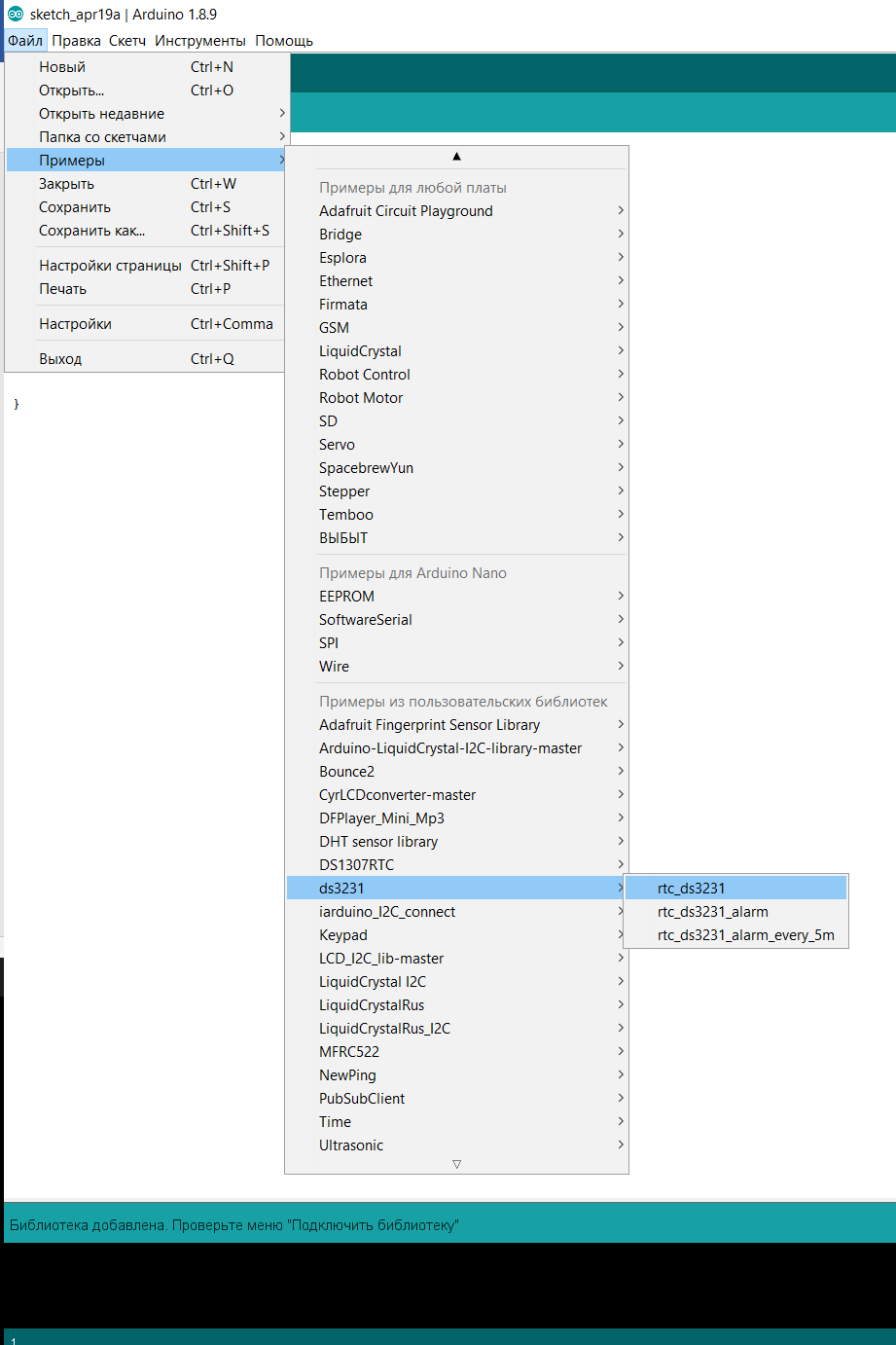Click the Arduino logo icon in title bar
Image resolution: width=896 pixels, height=1345 pixels.
[15, 15]
